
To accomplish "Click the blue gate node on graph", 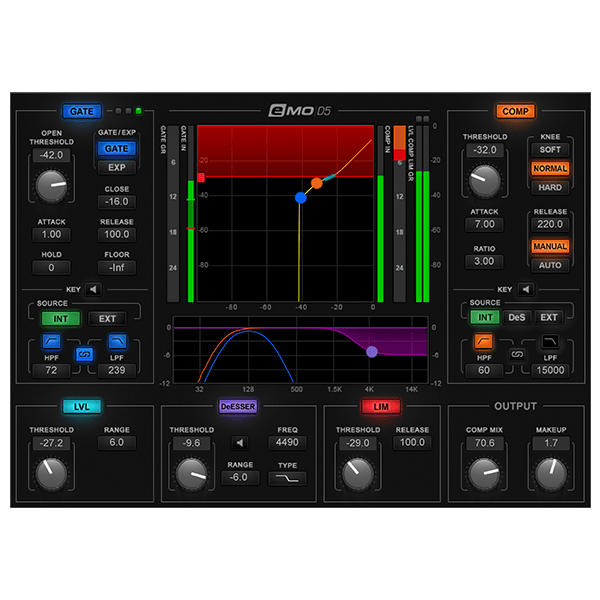I will pyautogui.click(x=301, y=197).
